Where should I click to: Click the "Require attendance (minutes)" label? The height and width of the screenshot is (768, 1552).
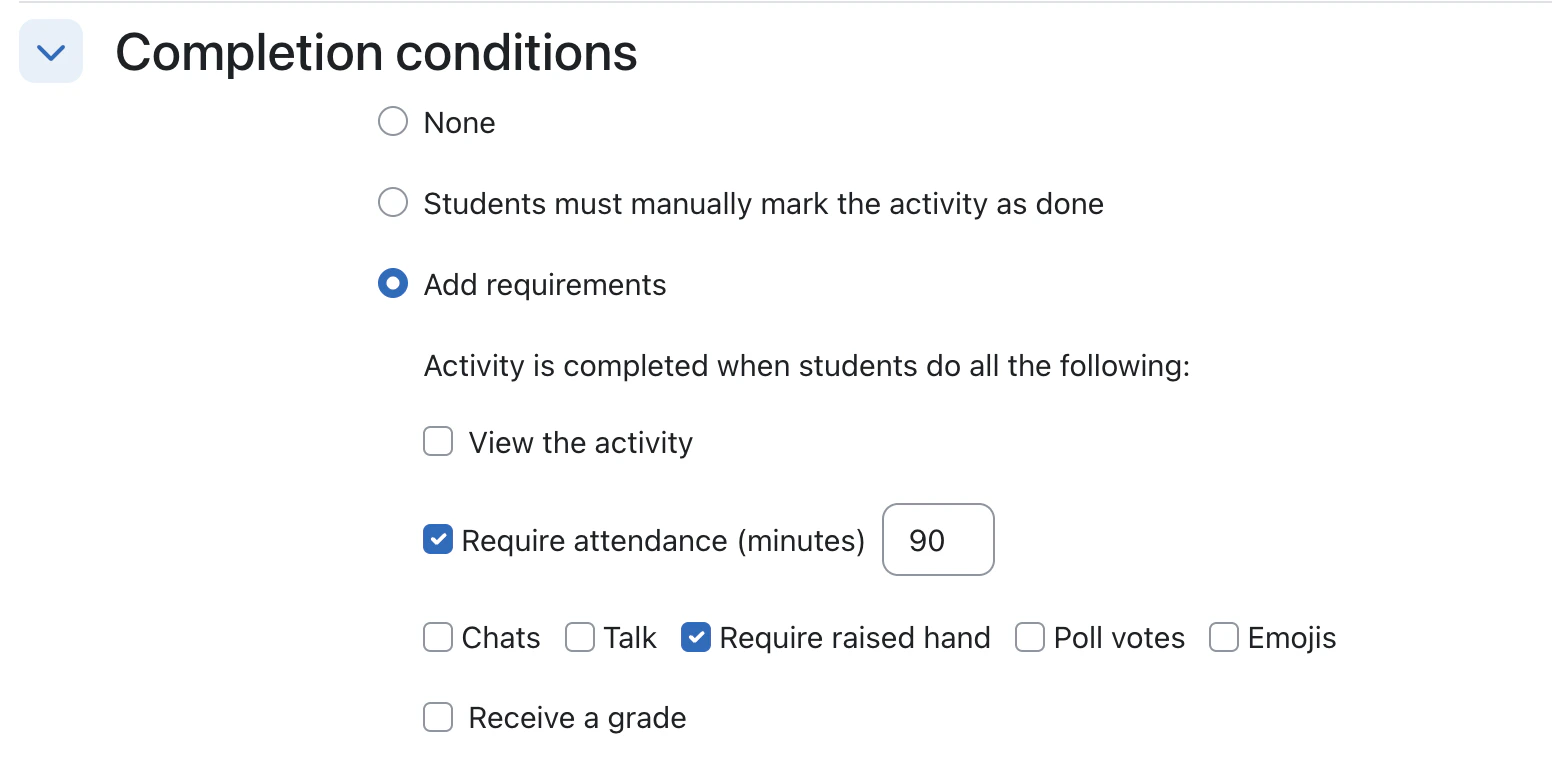(663, 540)
